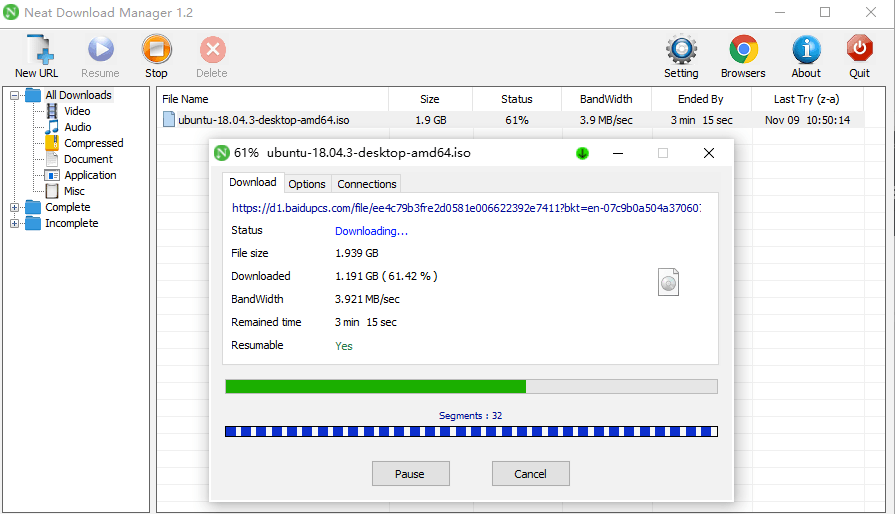Sort by the Status column header

[x=517, y=99]
